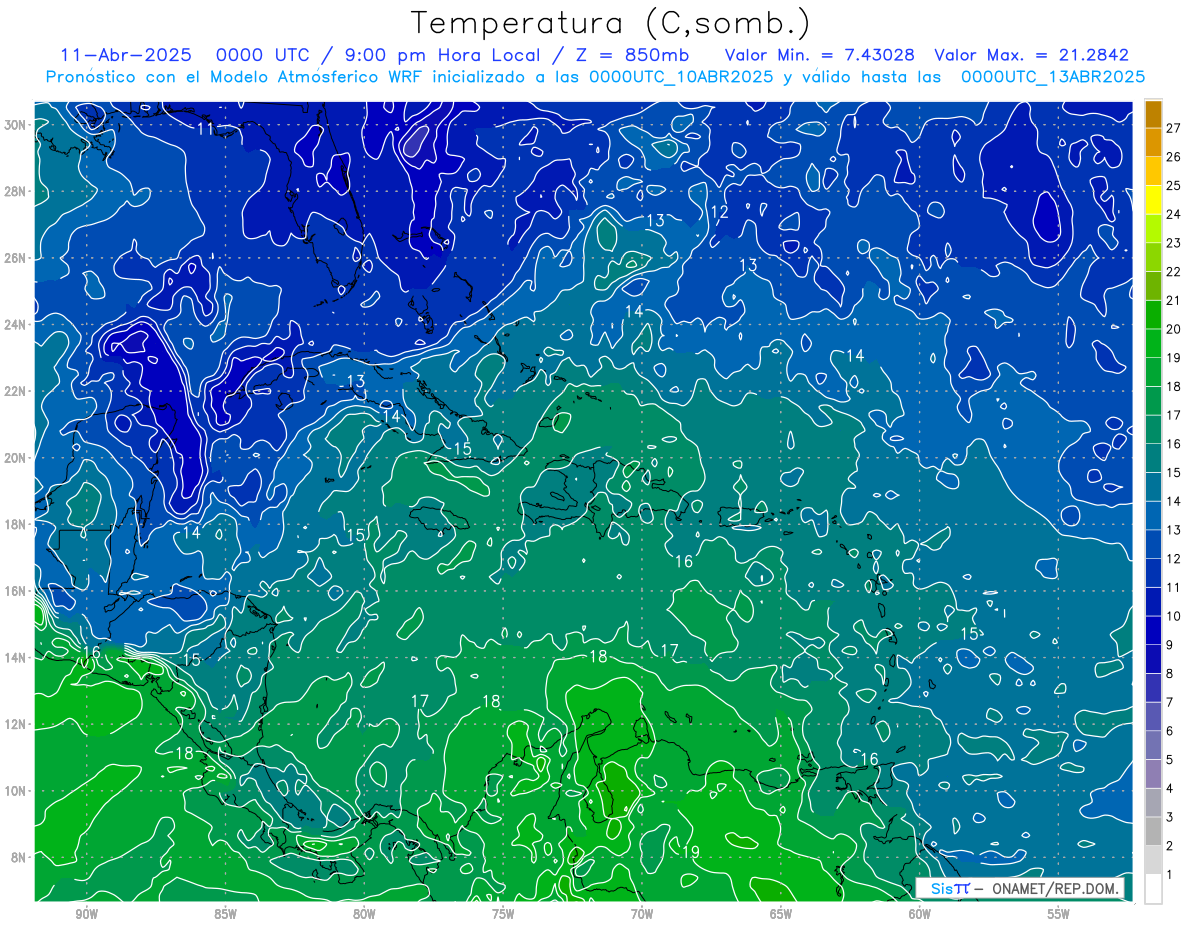This screenshot has height=927, width=1200.
Task: Click the 16N latitude axis label
Action: point(15,590)
